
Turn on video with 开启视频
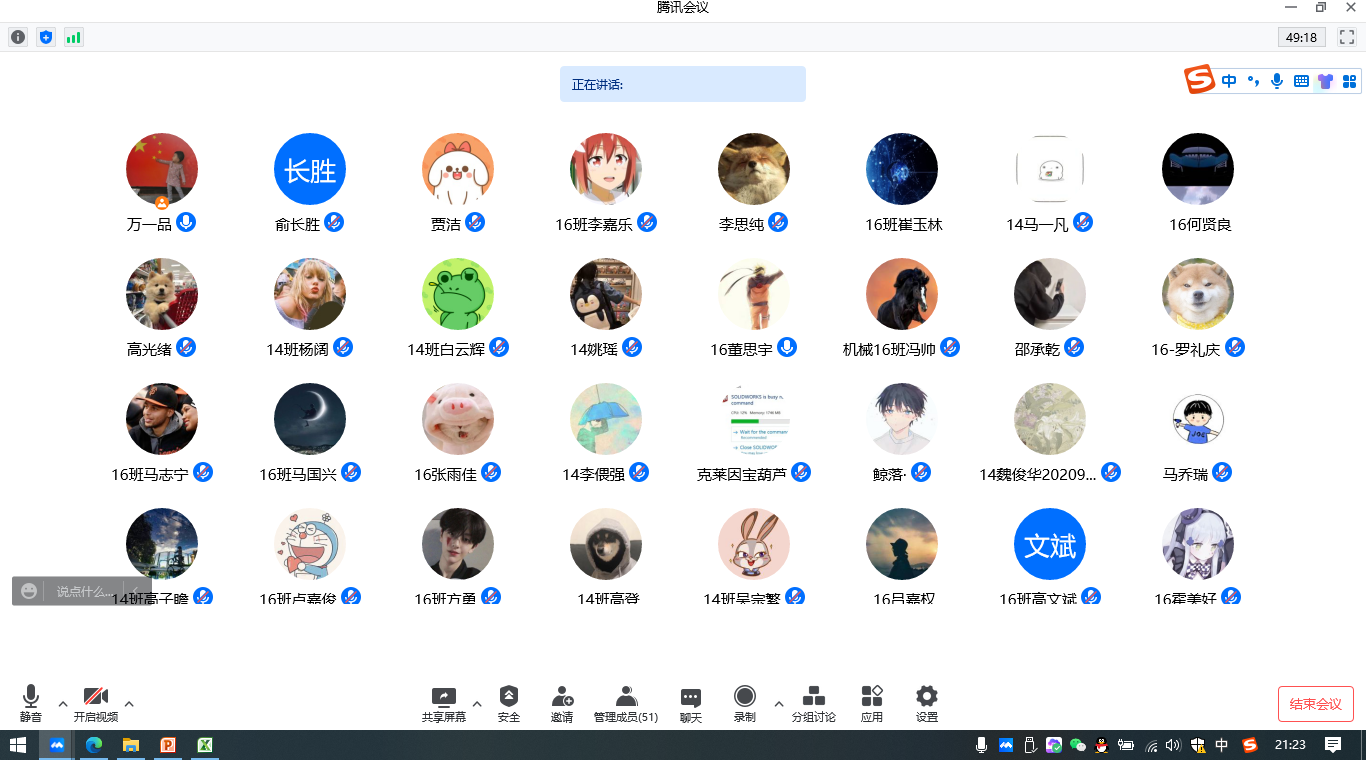point(95,703)
